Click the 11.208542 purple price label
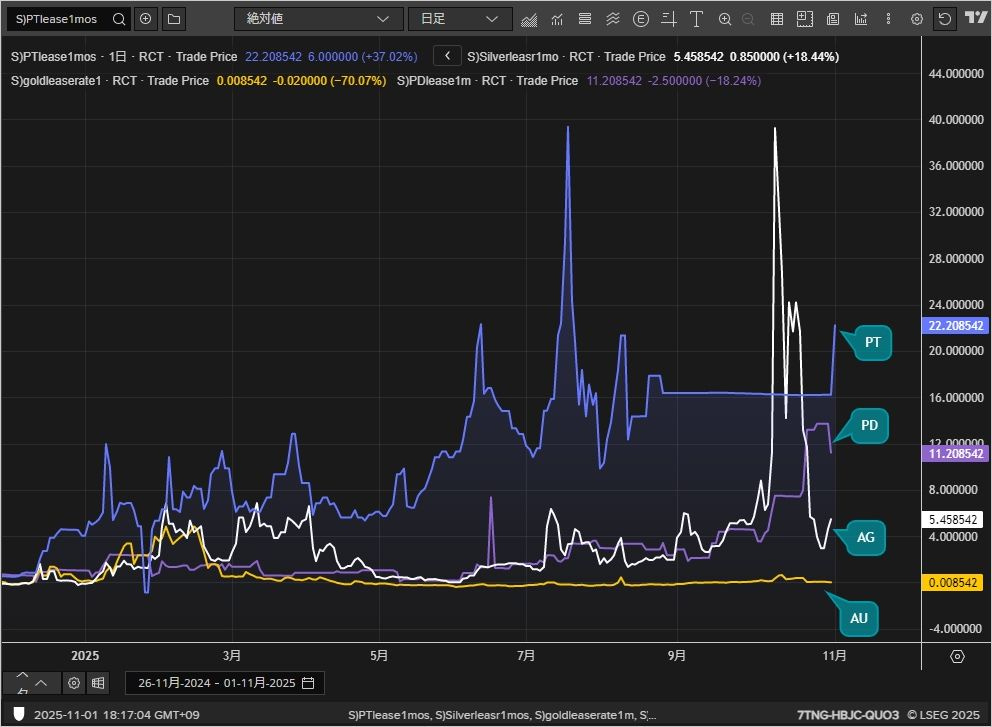 pyautogui.click(x=955, y=454)
